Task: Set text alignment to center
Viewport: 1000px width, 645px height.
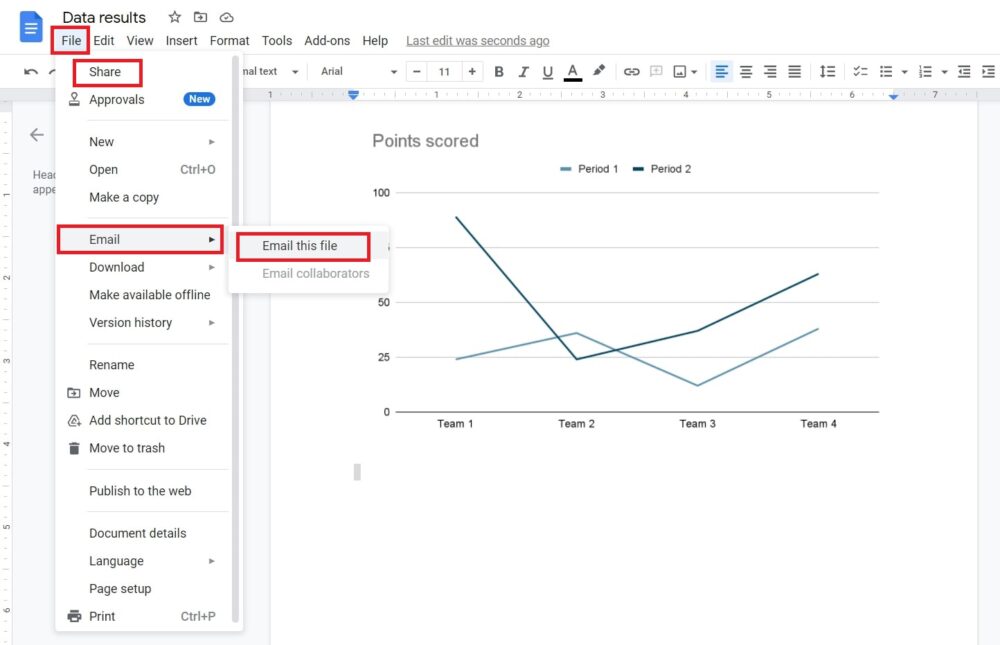Action: [x=745, y=71]
